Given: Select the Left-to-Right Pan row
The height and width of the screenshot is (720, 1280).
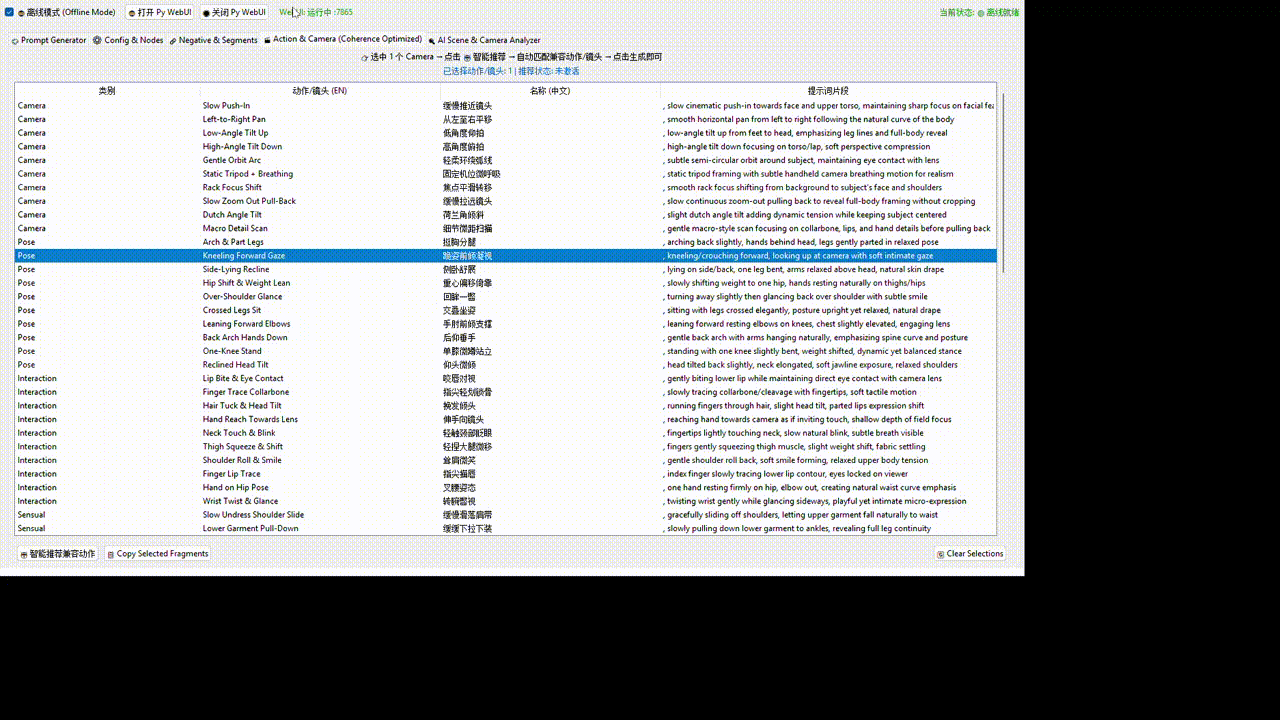Looking at the screenshot, I should [x=506, y=119].
